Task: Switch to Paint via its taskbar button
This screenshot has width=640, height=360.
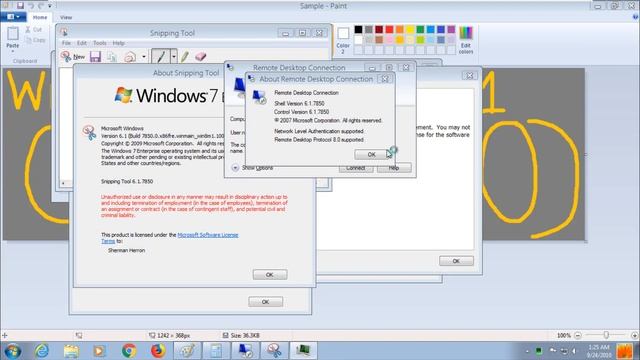Action: tap(187, 351)
